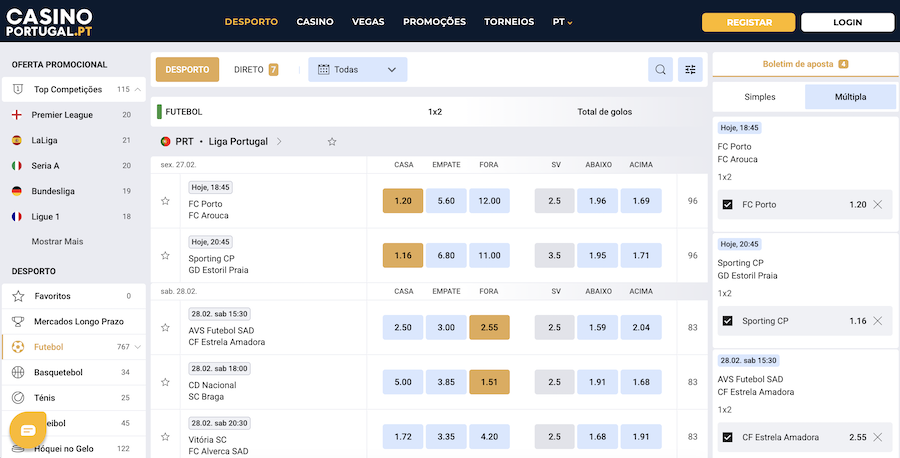Uncheck the CF Estrela Amadora bet slip checkbox
The width and height of the screenshot is (900, 458).
click(x=728, y=437)
